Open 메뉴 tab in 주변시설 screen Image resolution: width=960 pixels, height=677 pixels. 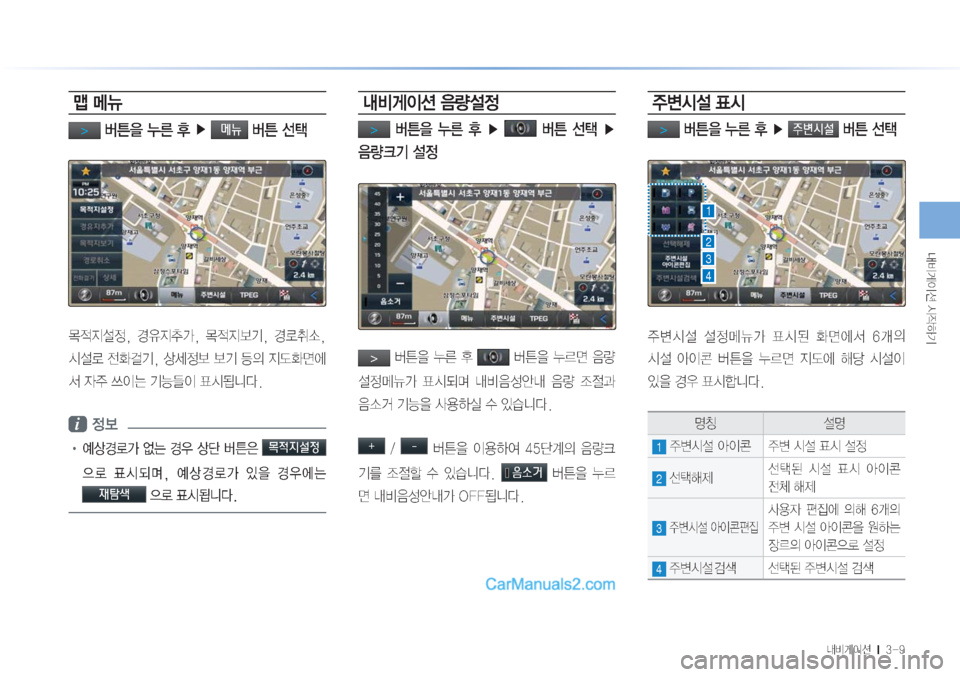click(x=756, y=295)
